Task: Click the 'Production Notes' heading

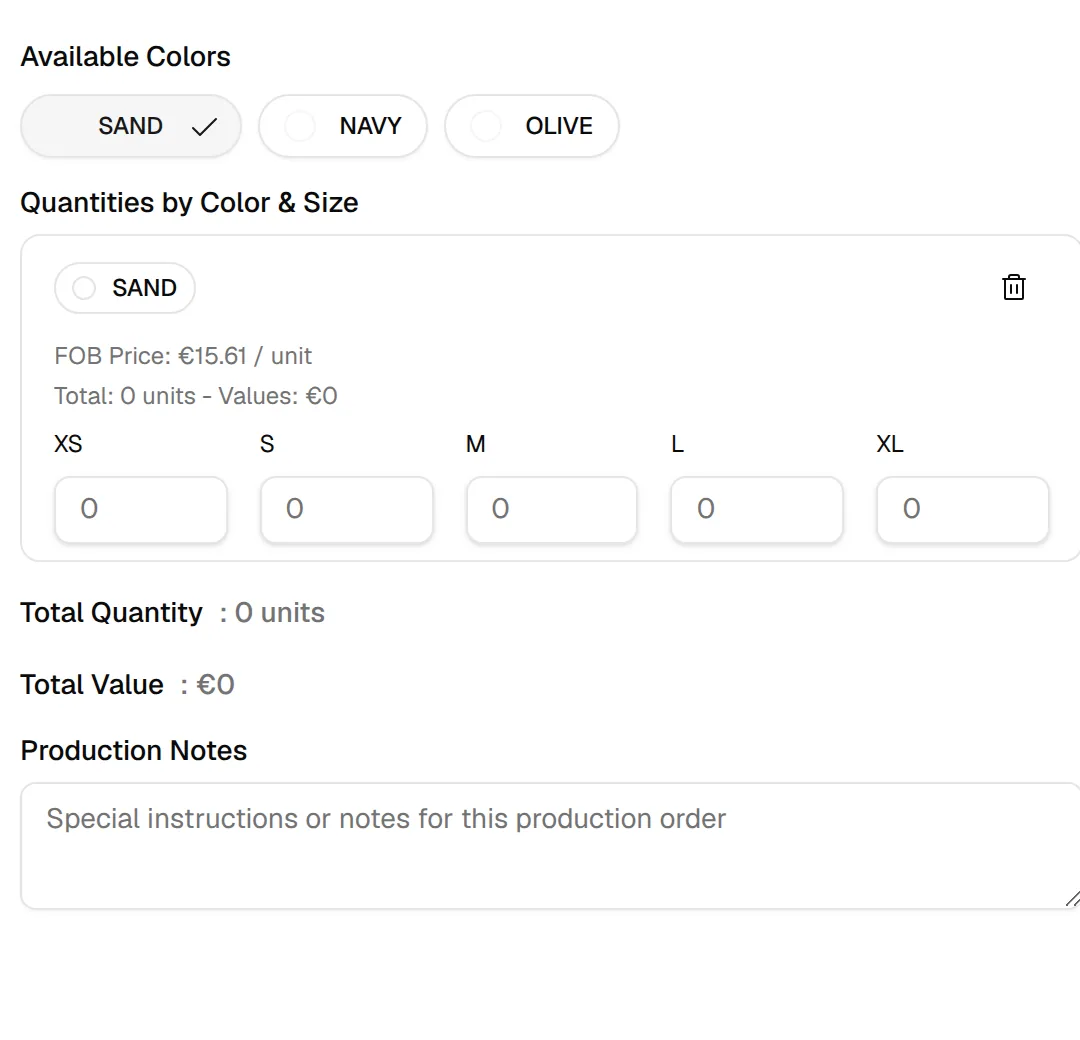Action: pos(134,751)
